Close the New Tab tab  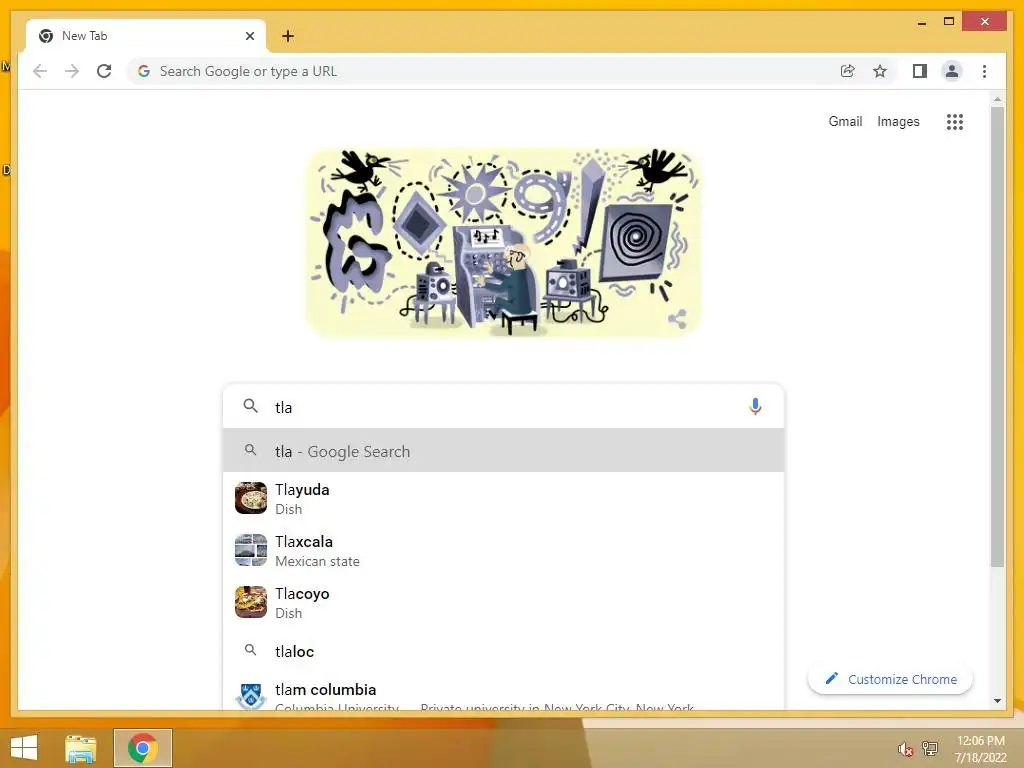click(x=249, y=36)
